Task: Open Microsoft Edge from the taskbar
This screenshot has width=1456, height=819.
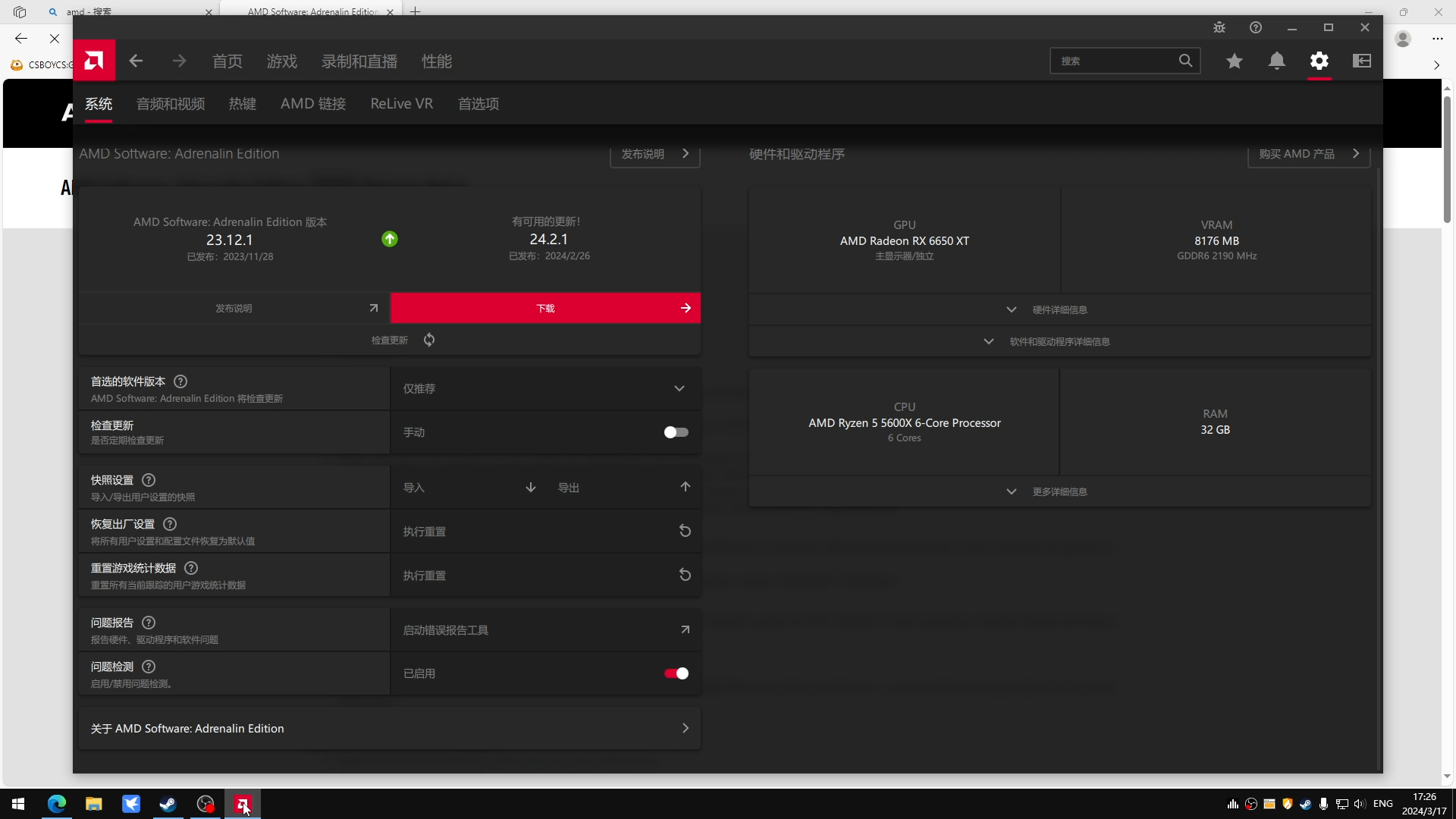Action: tap(57, 804)
